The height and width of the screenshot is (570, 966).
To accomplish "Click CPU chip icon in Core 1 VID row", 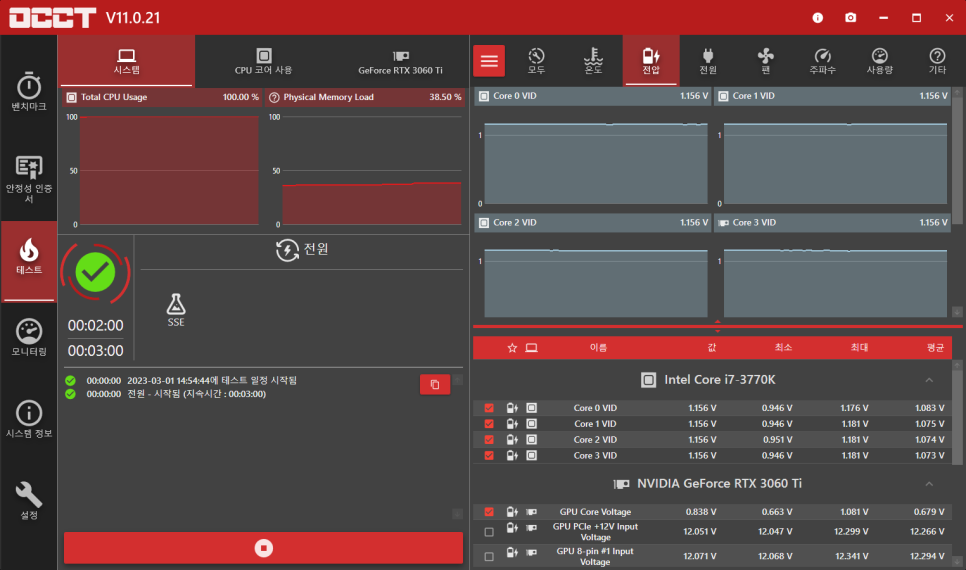I will (531, 424).
